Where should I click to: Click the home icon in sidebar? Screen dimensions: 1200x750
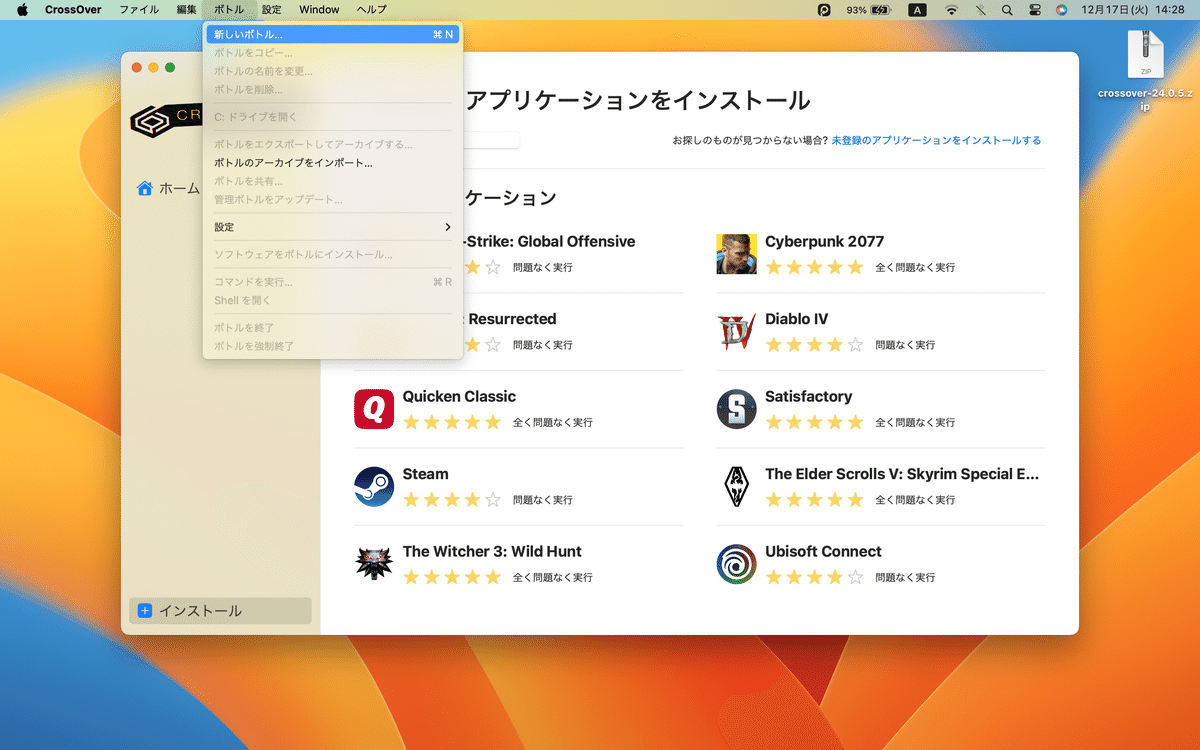[x=145, y=188]
